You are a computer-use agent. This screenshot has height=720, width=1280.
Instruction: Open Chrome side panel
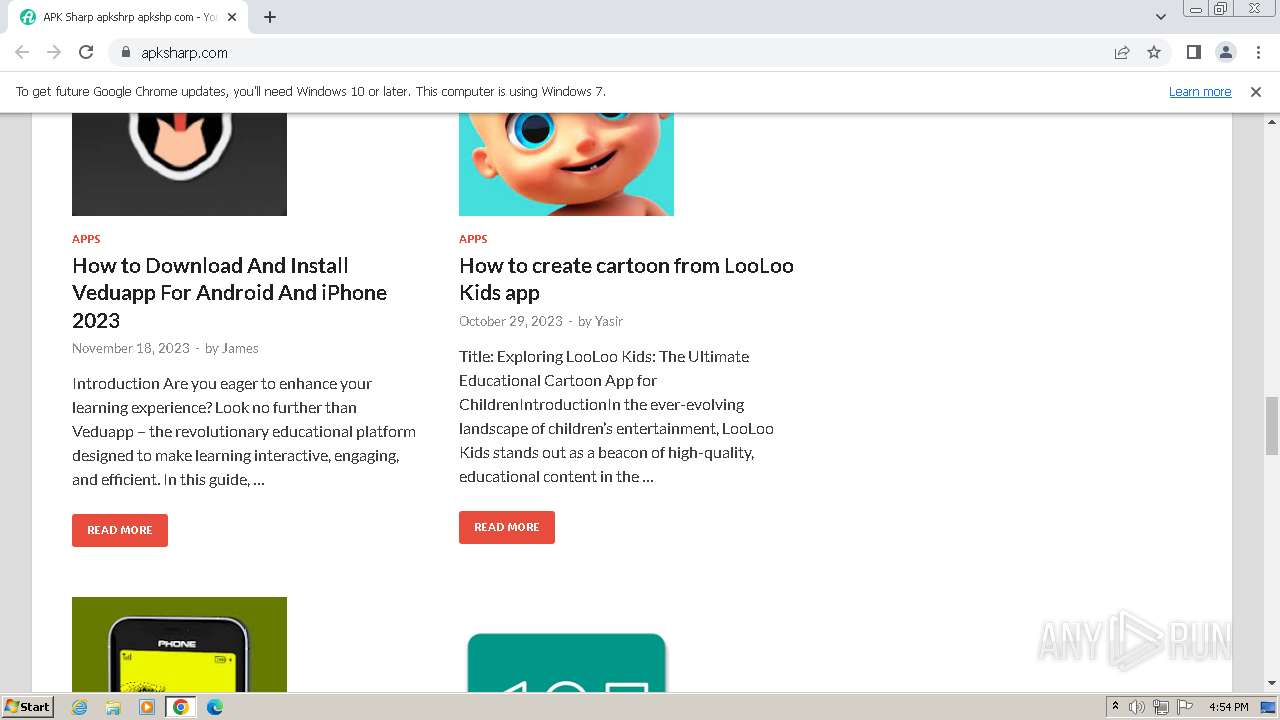click(1193, 52)
